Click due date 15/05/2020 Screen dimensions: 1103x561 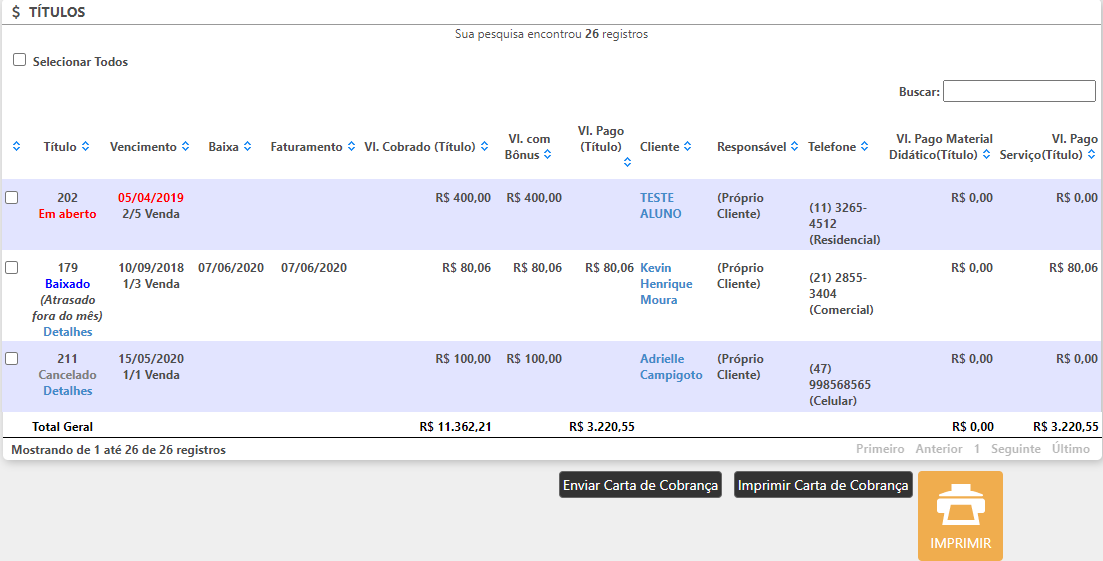click(151, 359)
